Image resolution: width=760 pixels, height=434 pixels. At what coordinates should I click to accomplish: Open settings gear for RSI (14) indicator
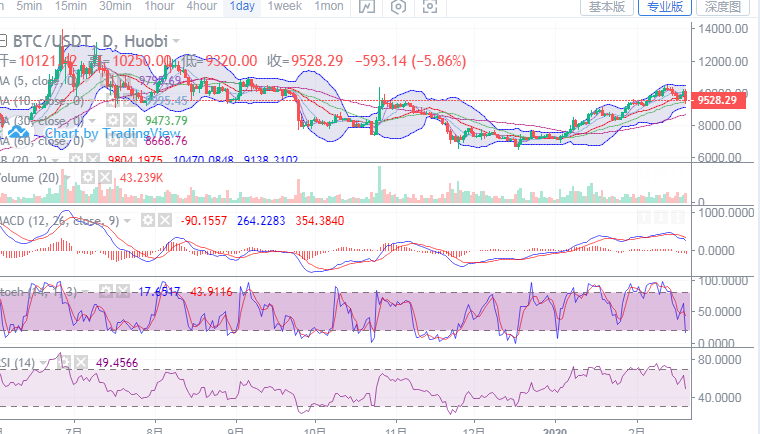[64, 362]
